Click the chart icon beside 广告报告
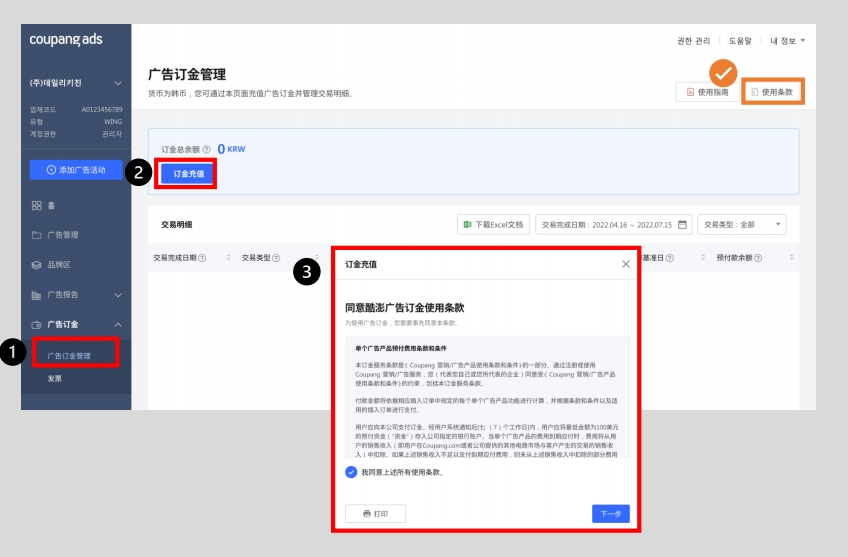The width and height of the screenshot is (848, 557). 36,295
